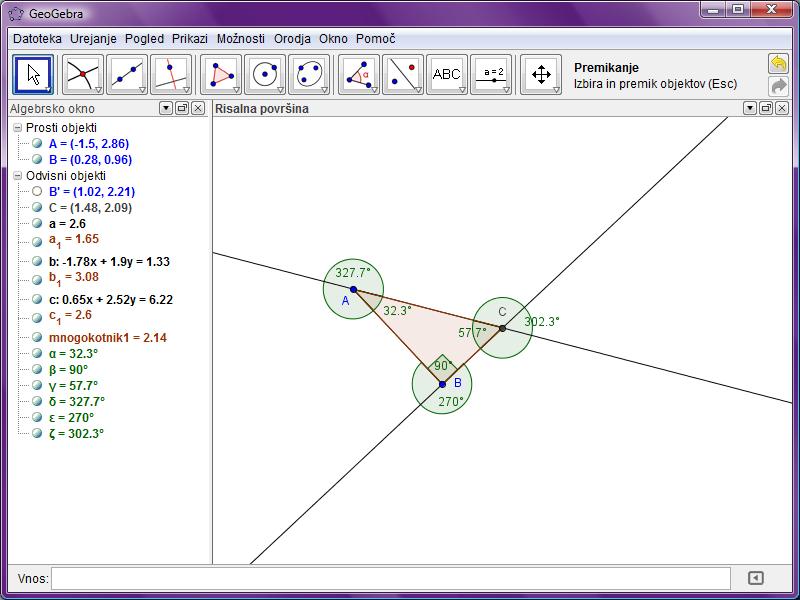Select the New Point tool
Image resolution: width=800 pixels, height=600 pixels.
pos(82,75)
